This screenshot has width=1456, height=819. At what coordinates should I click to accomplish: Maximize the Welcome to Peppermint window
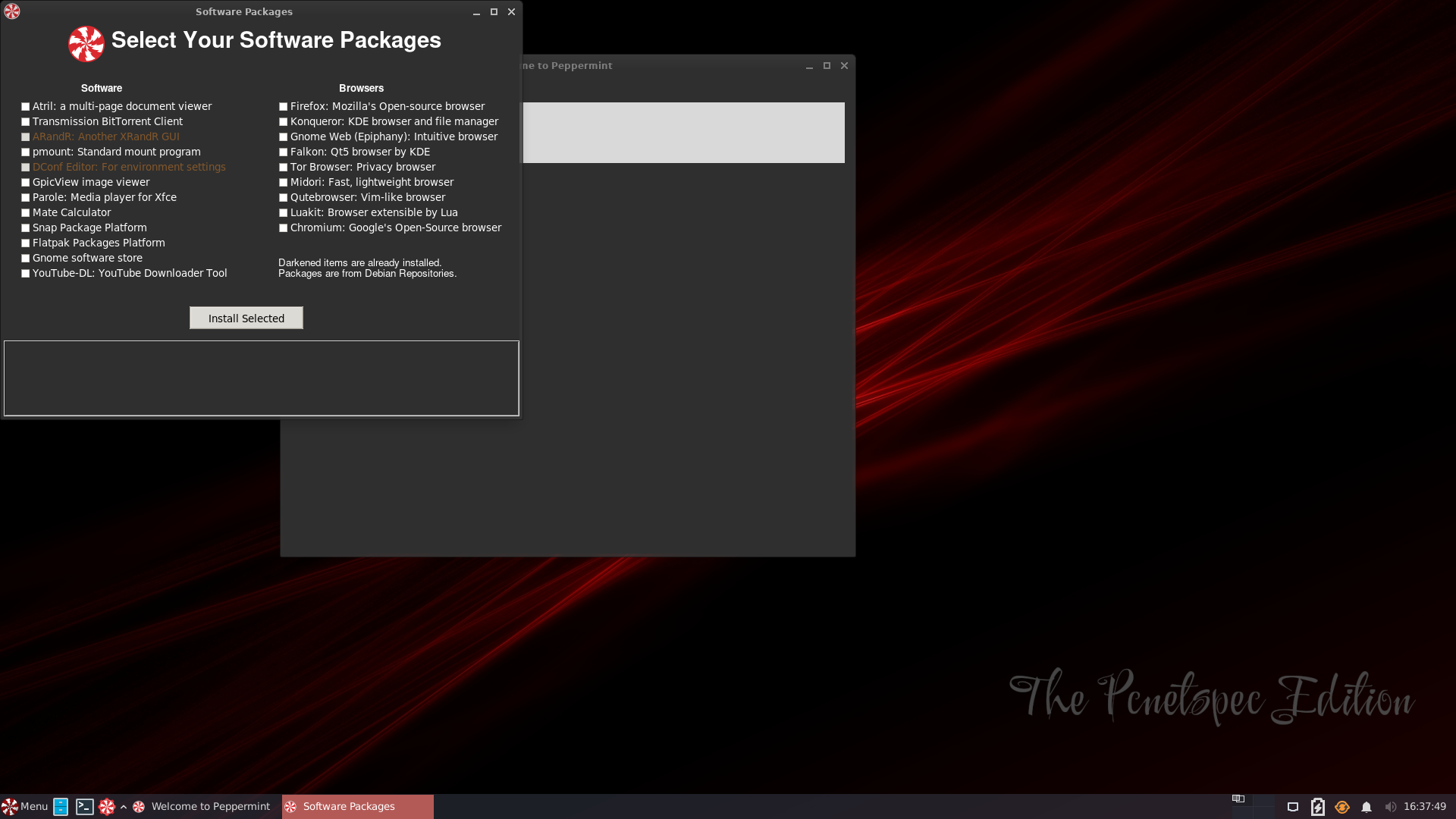point(827,66)
